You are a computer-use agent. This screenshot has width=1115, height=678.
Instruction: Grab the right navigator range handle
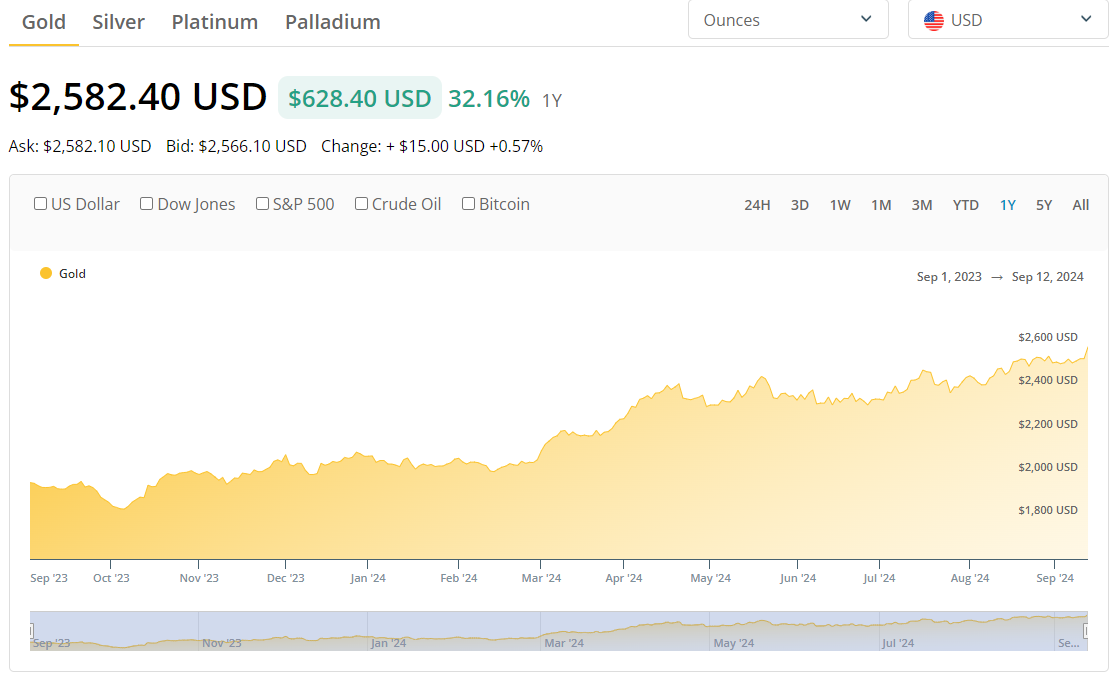(1086, 630)
